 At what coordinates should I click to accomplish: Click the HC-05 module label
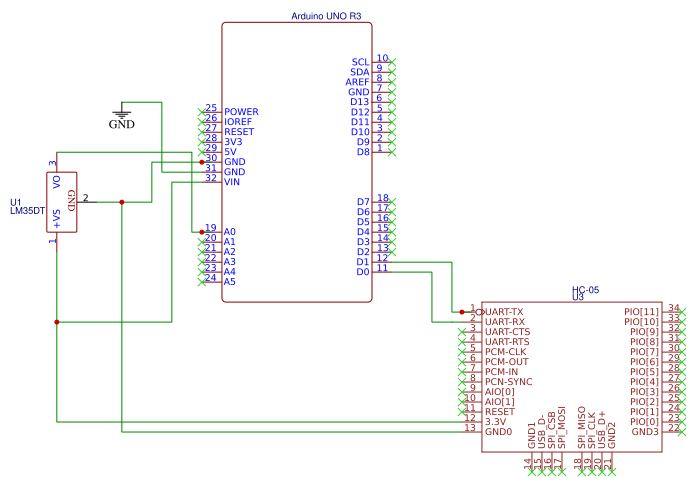coord(585,290)
